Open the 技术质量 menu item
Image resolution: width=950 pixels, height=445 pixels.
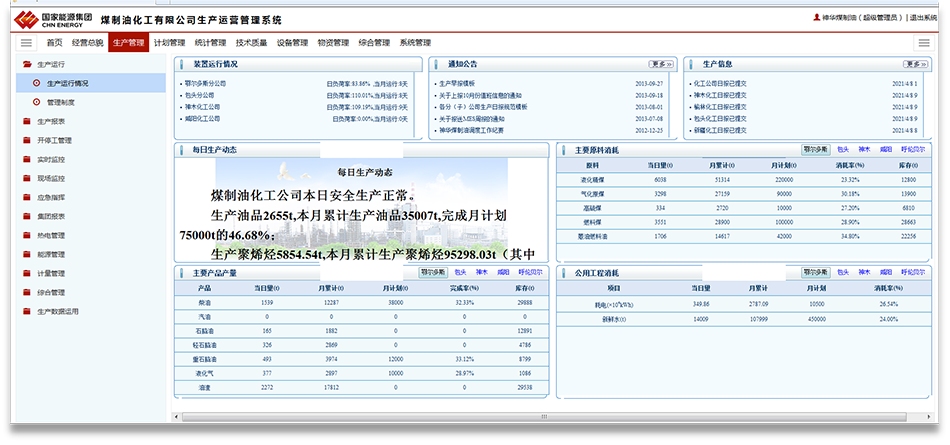pos(251,42)
